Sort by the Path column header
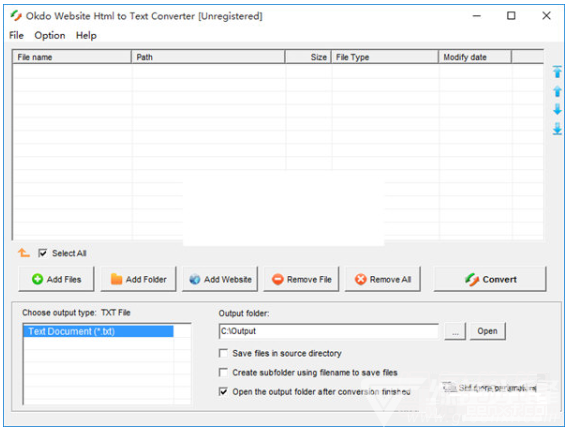Screen dimensions: 568x431 [x=208, y=57]
